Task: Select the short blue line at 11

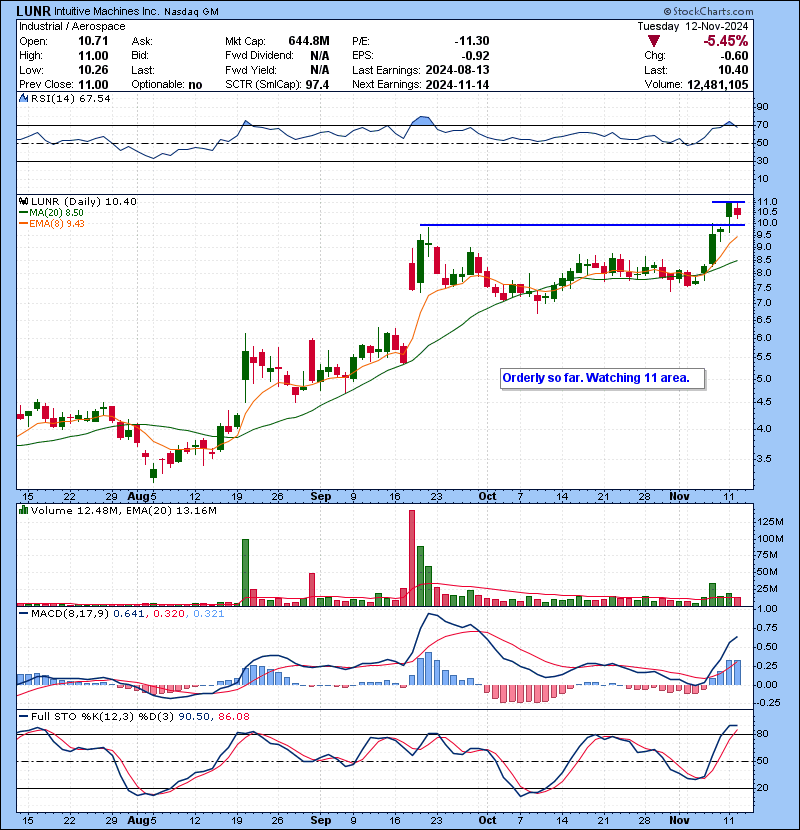Action: pos(728,202)
